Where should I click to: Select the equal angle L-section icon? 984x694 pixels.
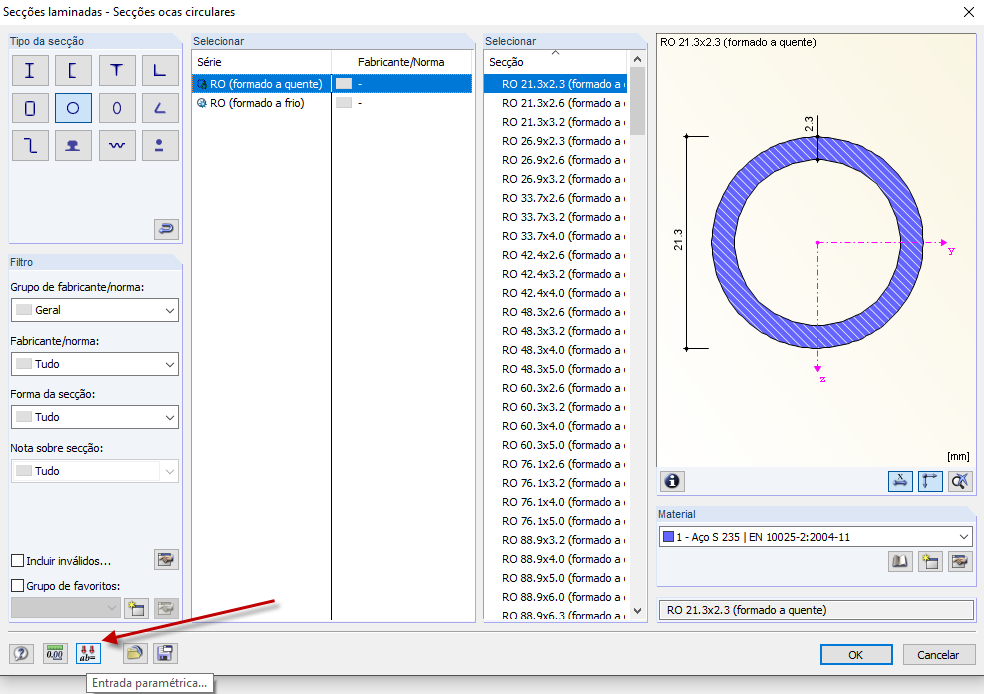pyautogui.click(x=160, y=70)
